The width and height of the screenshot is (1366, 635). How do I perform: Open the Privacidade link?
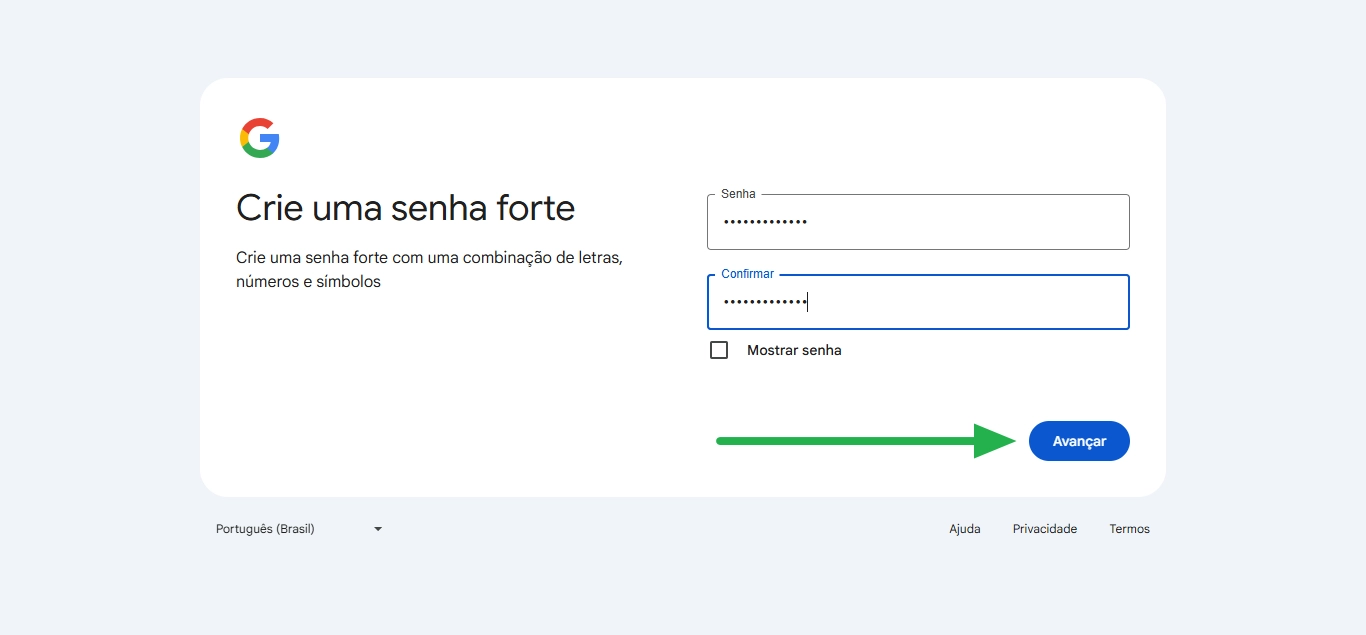pyautogui.click(x=1044, y=529)
